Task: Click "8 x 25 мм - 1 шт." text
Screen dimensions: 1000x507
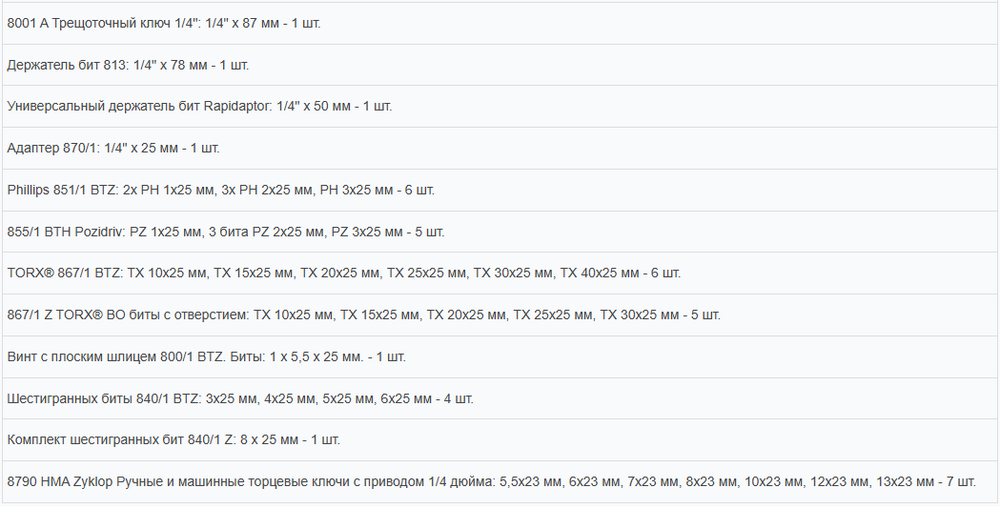Action: pos(290,440)
